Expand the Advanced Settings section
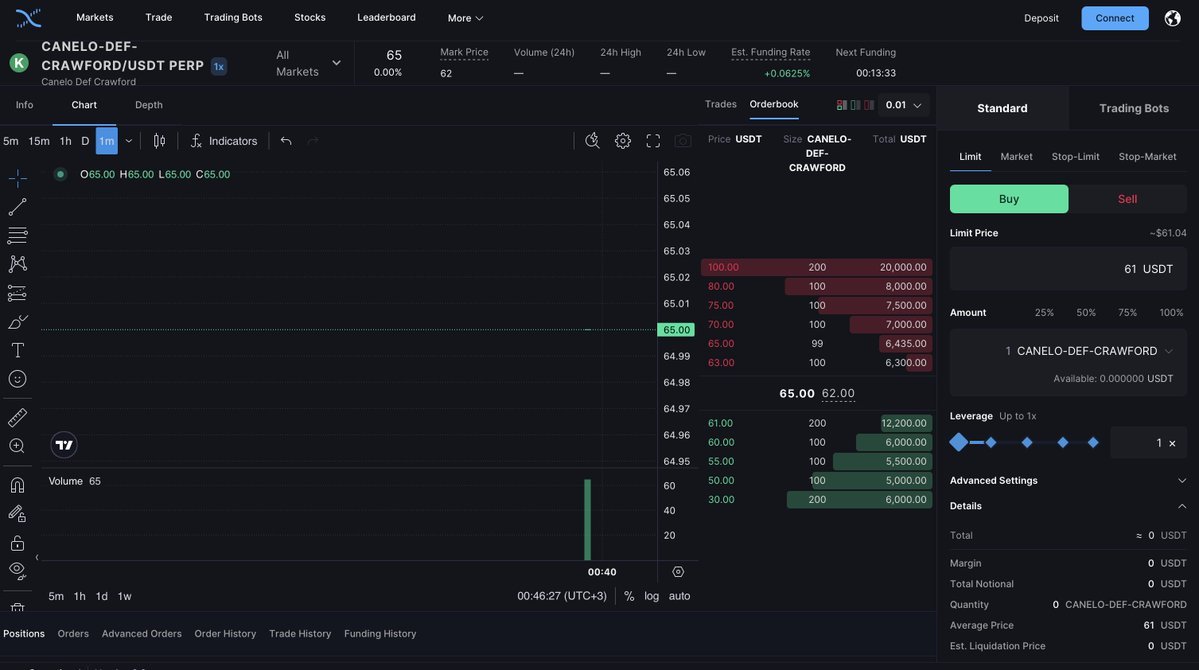This screenshot has width=1199, height=670. [x=1068, y=480]
